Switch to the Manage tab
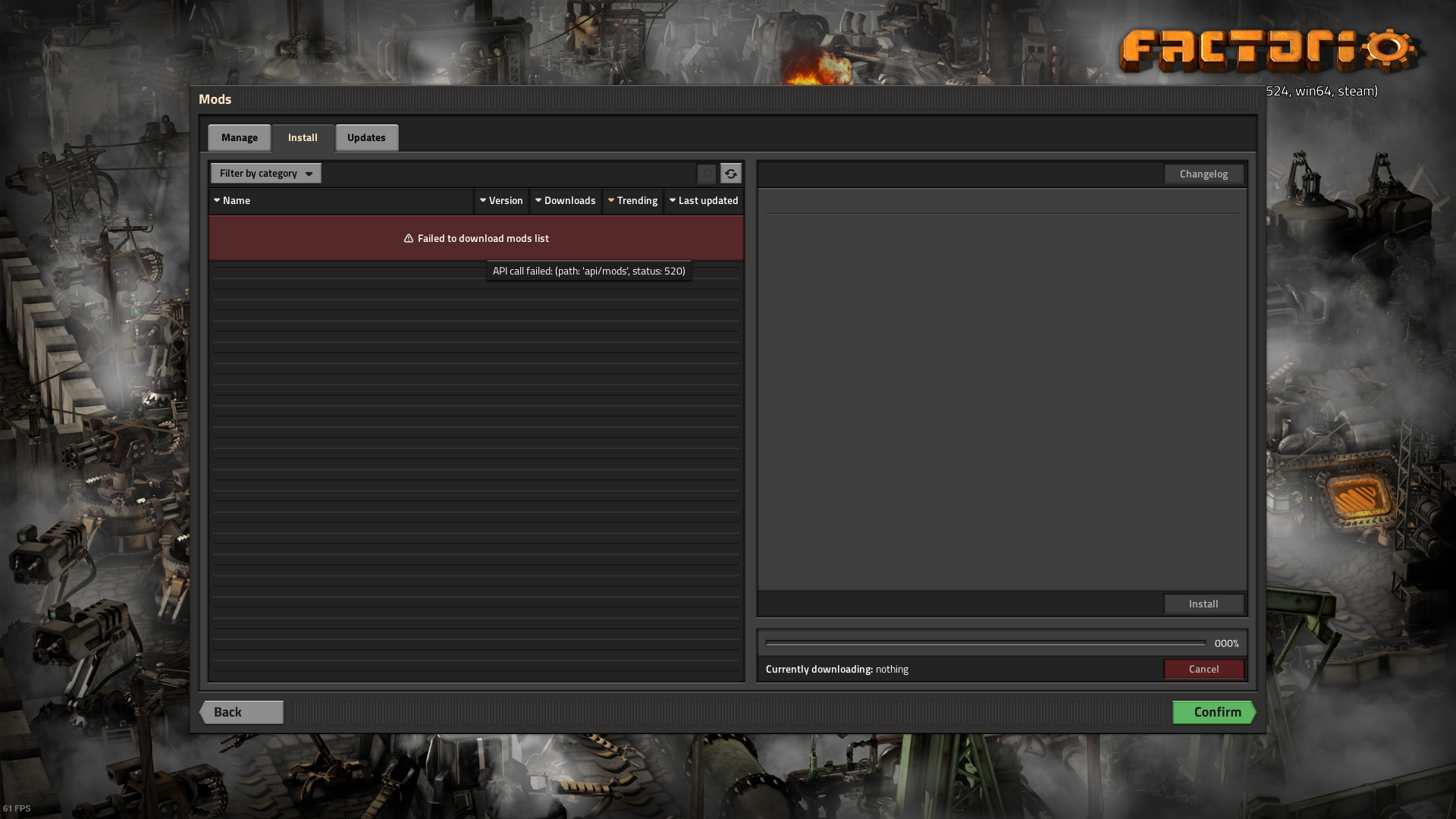This screenshot has width=1456, height=819. [x=240, y=137]
